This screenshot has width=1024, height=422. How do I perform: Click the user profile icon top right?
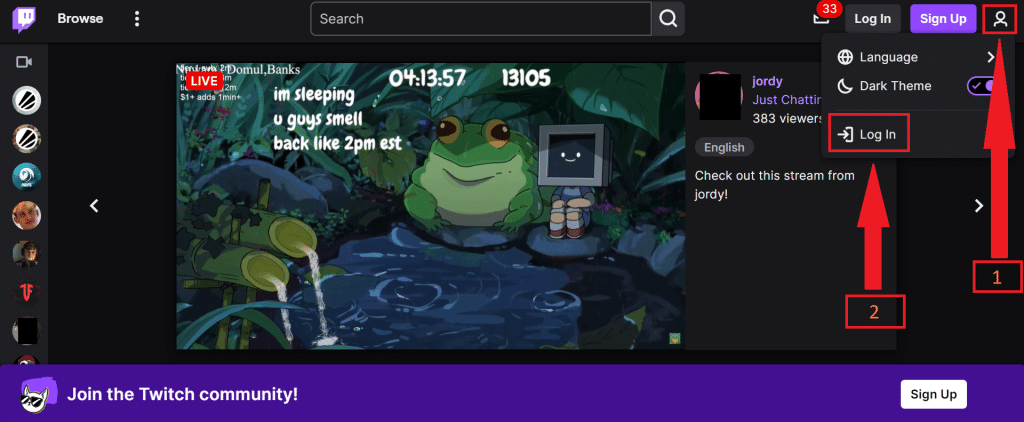click(999, 19)
